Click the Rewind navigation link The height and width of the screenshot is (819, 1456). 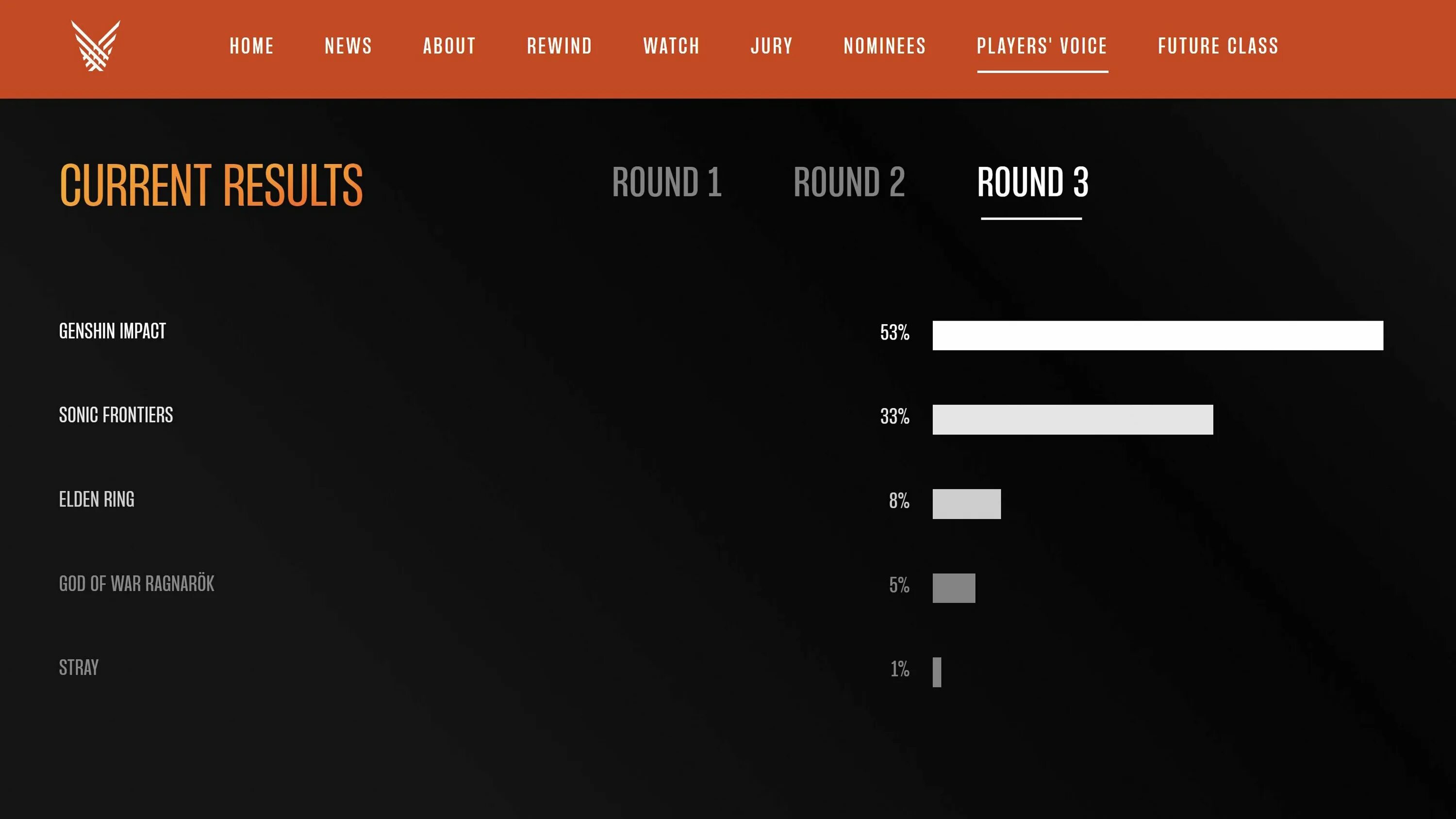click(x=559, y=46)
